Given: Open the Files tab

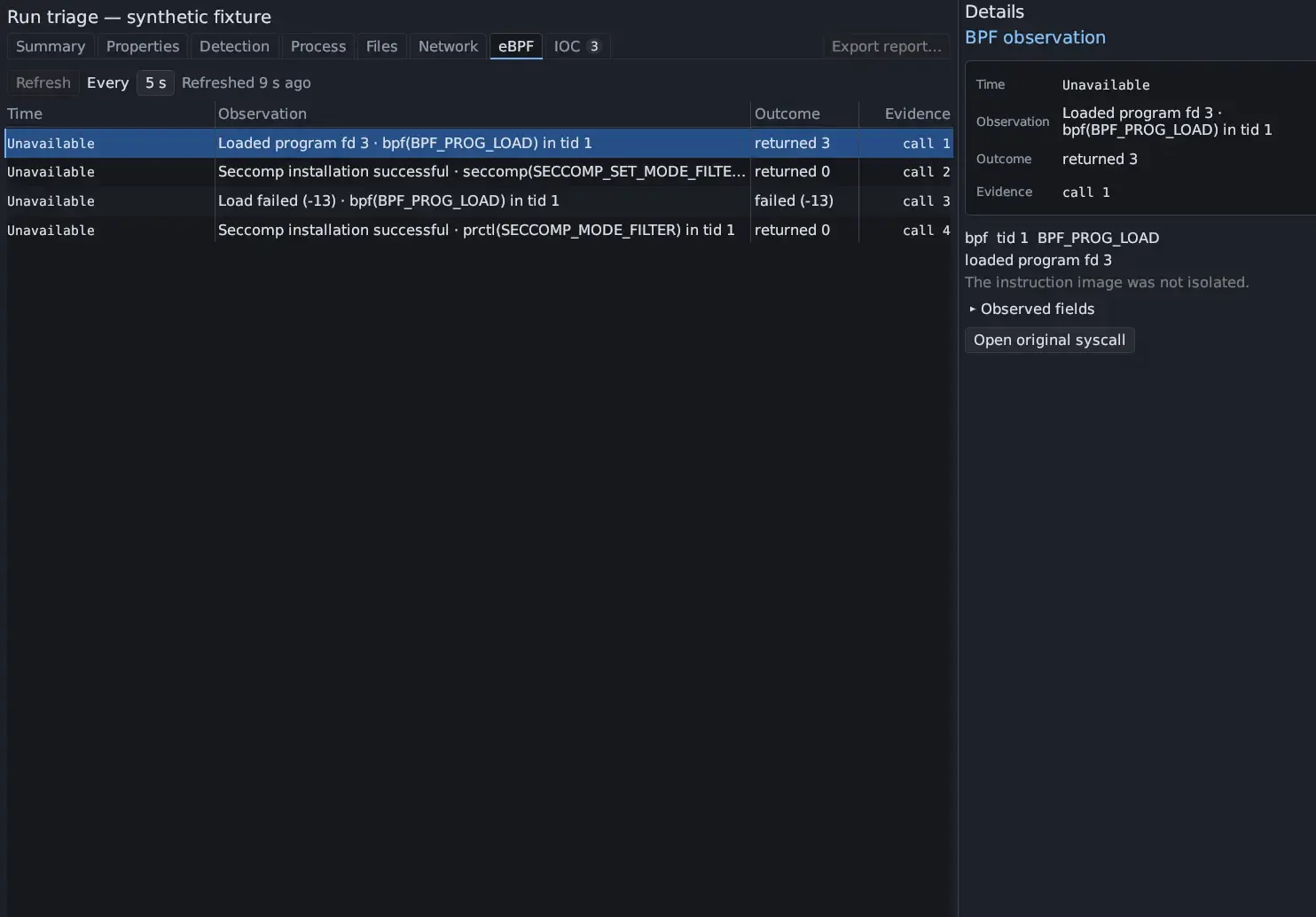Looking at the screenshot, I should (x=382, y=46).
